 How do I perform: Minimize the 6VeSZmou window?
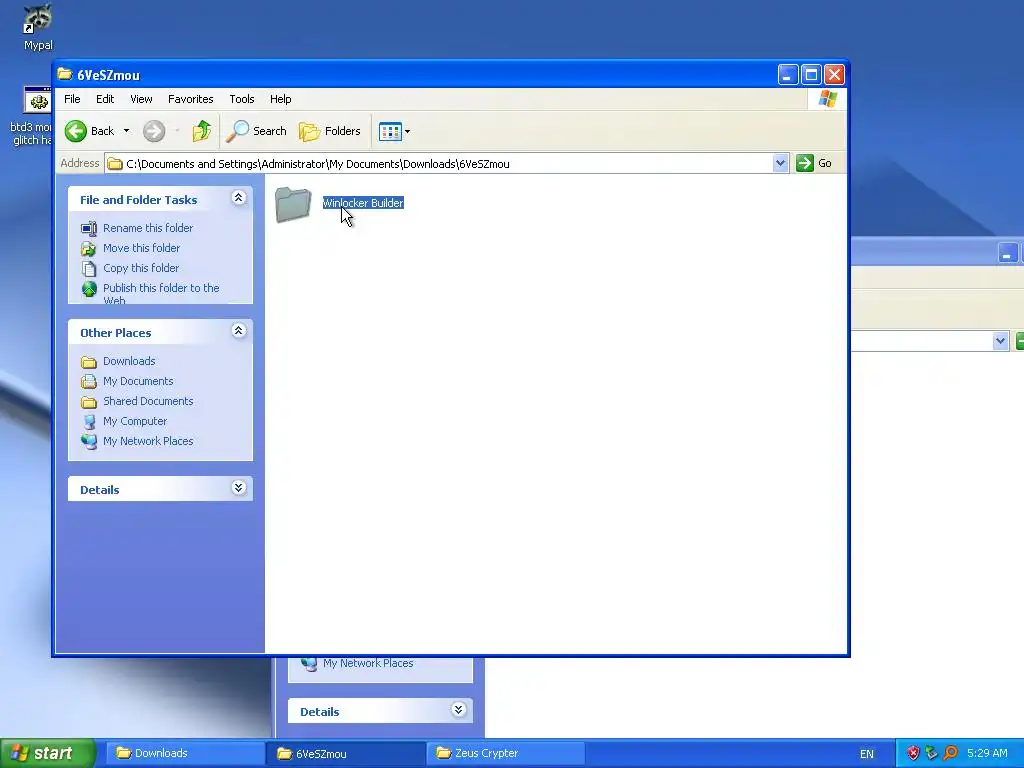[x=788, y=74]
